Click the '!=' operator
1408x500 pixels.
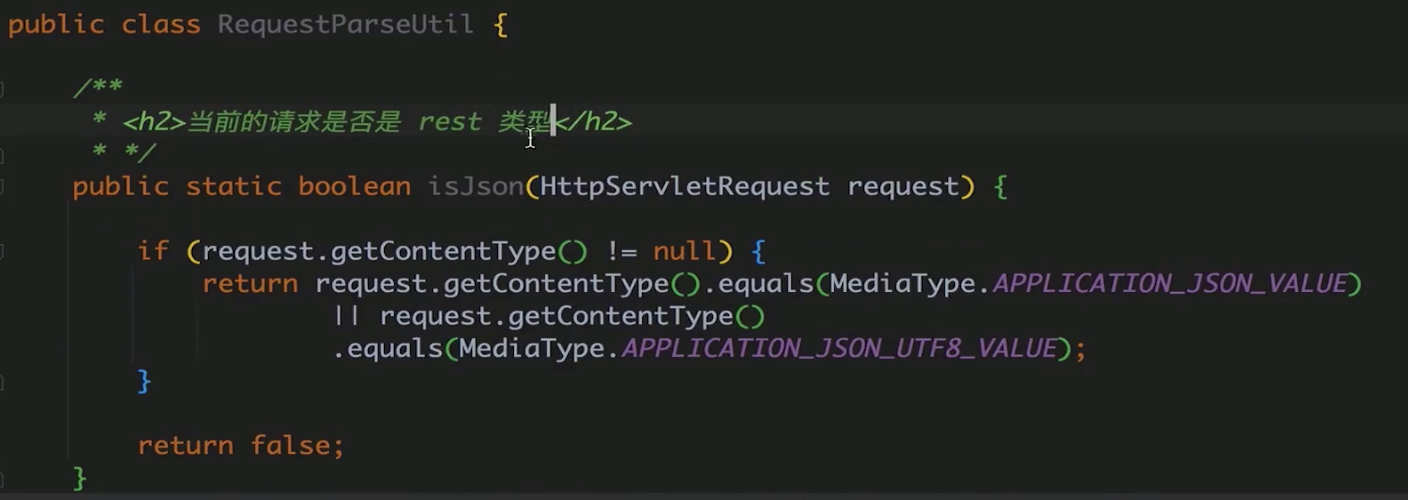click(x=621, y=250)
